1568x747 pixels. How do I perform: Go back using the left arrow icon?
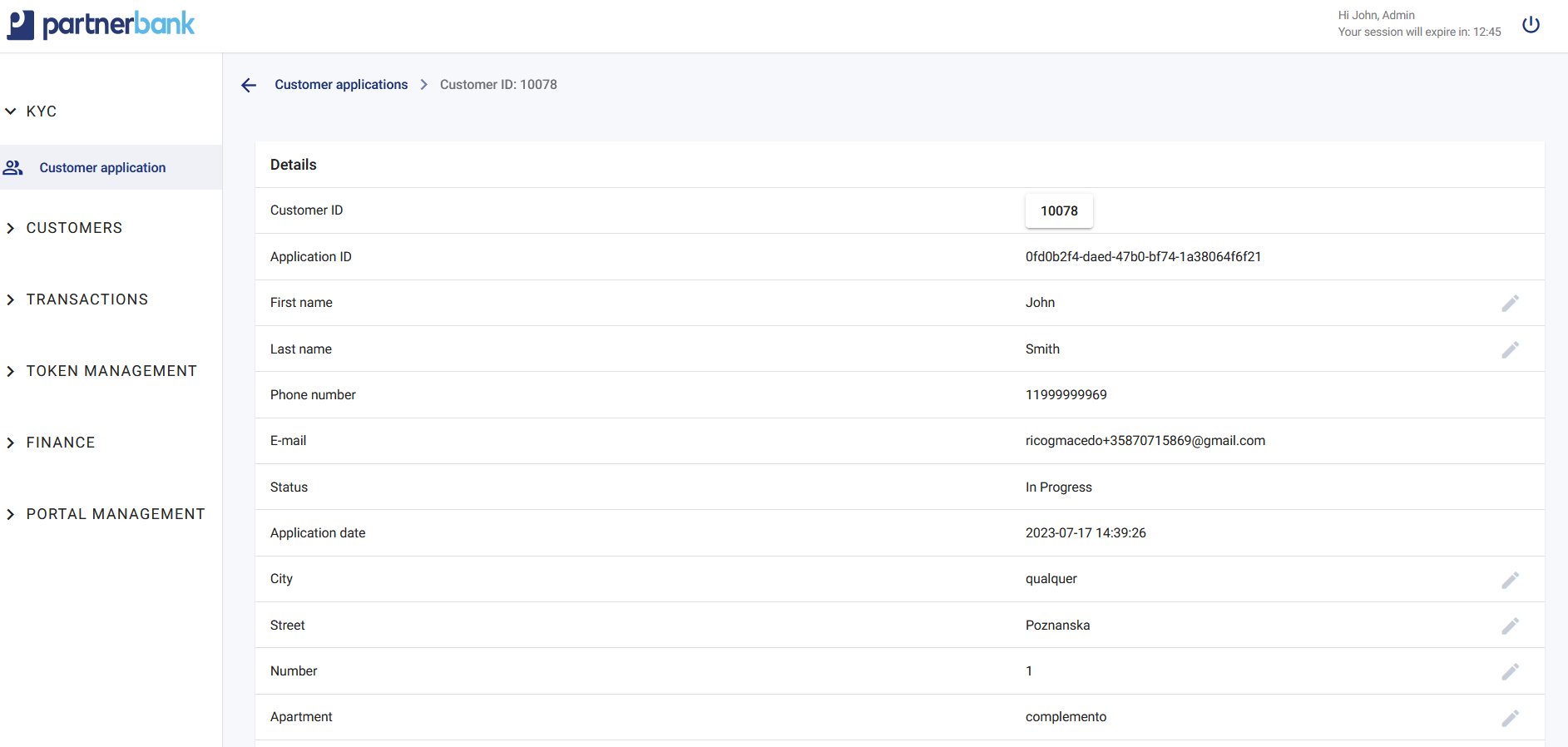point(248,85)
